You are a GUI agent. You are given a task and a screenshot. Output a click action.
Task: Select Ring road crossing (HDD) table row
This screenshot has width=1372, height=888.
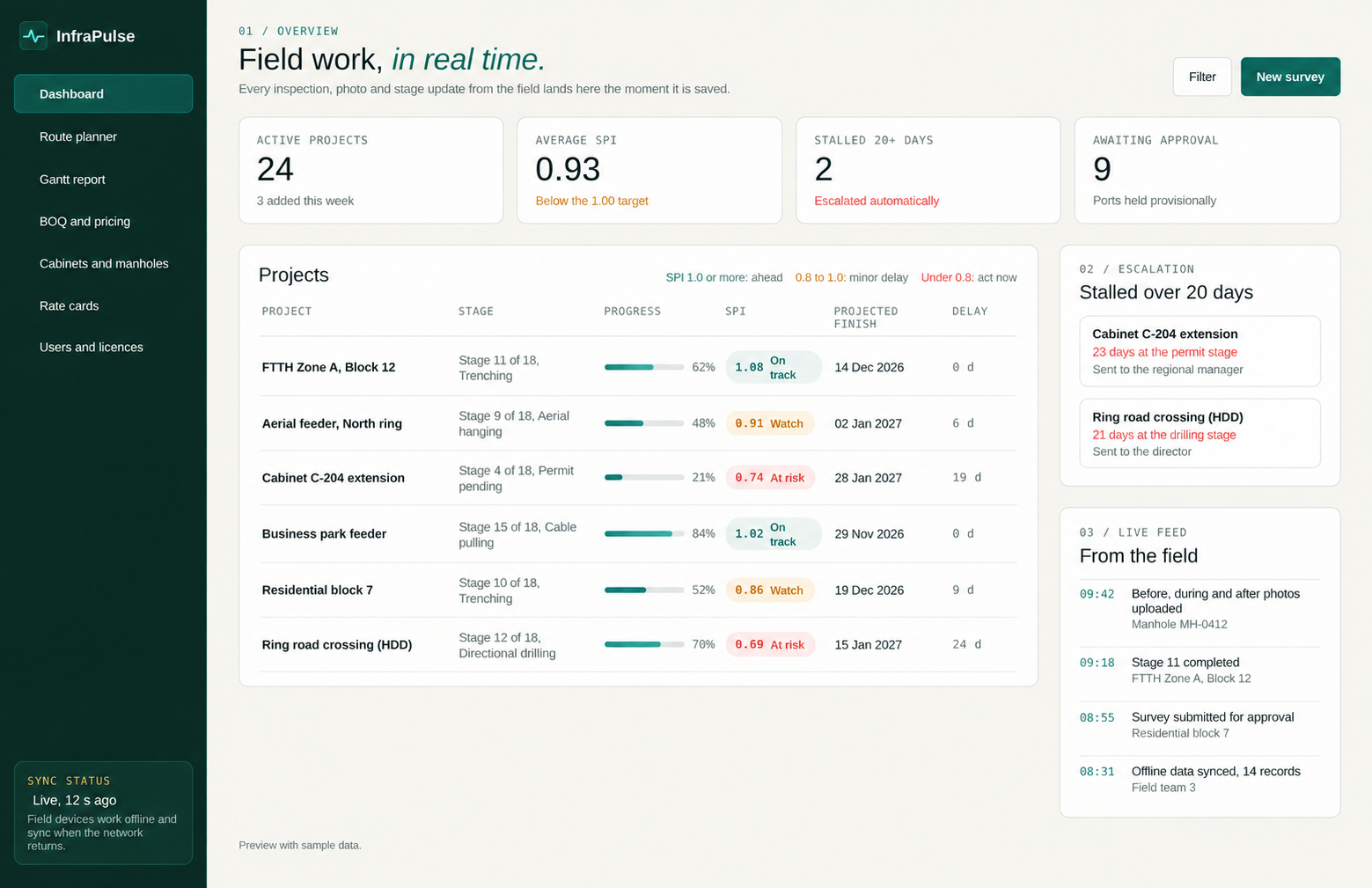pos(639,644)
